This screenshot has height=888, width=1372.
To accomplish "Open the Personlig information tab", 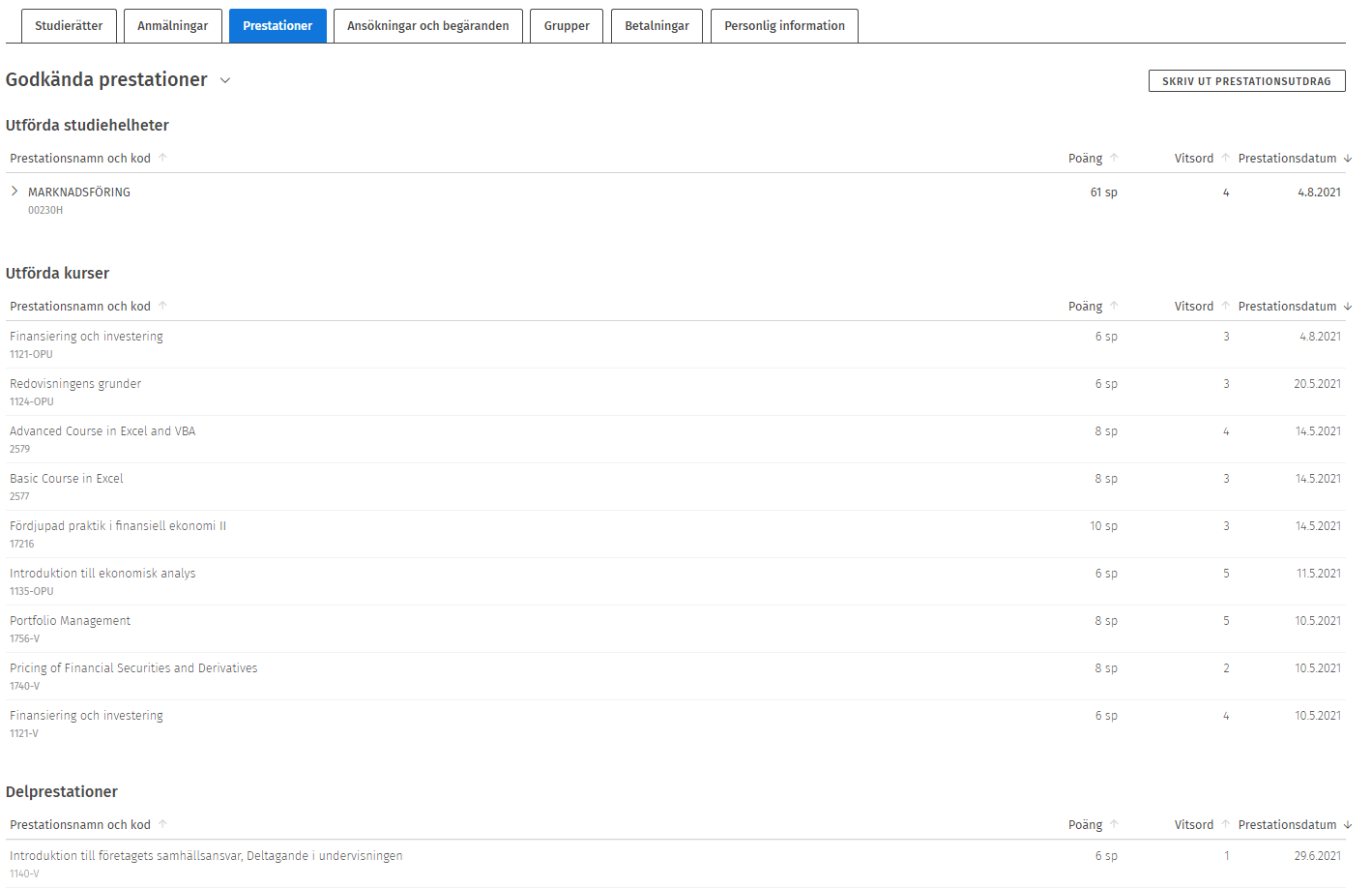I will (x=784, y=26).
